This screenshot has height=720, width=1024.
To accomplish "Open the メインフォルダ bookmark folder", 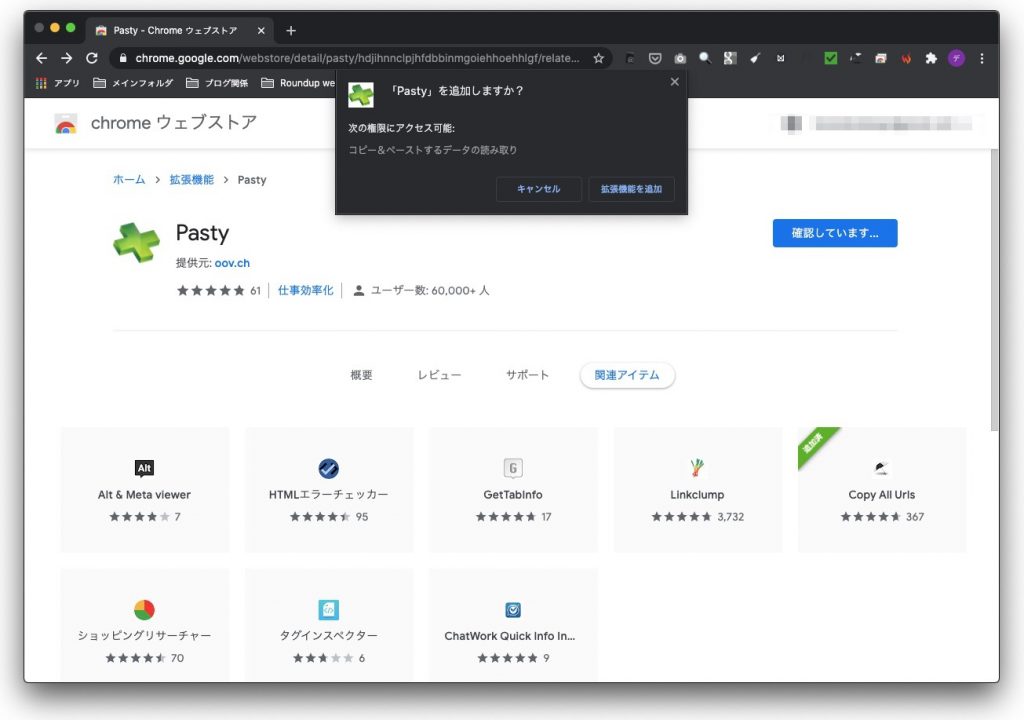I will [x=133, y=83].
